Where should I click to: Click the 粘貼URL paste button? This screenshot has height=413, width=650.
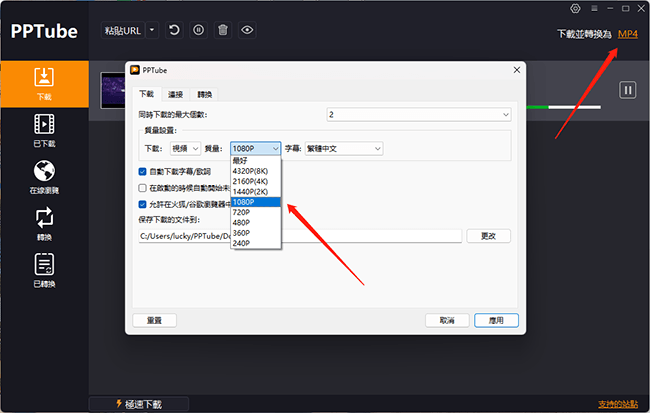click(x=123, y=31)
